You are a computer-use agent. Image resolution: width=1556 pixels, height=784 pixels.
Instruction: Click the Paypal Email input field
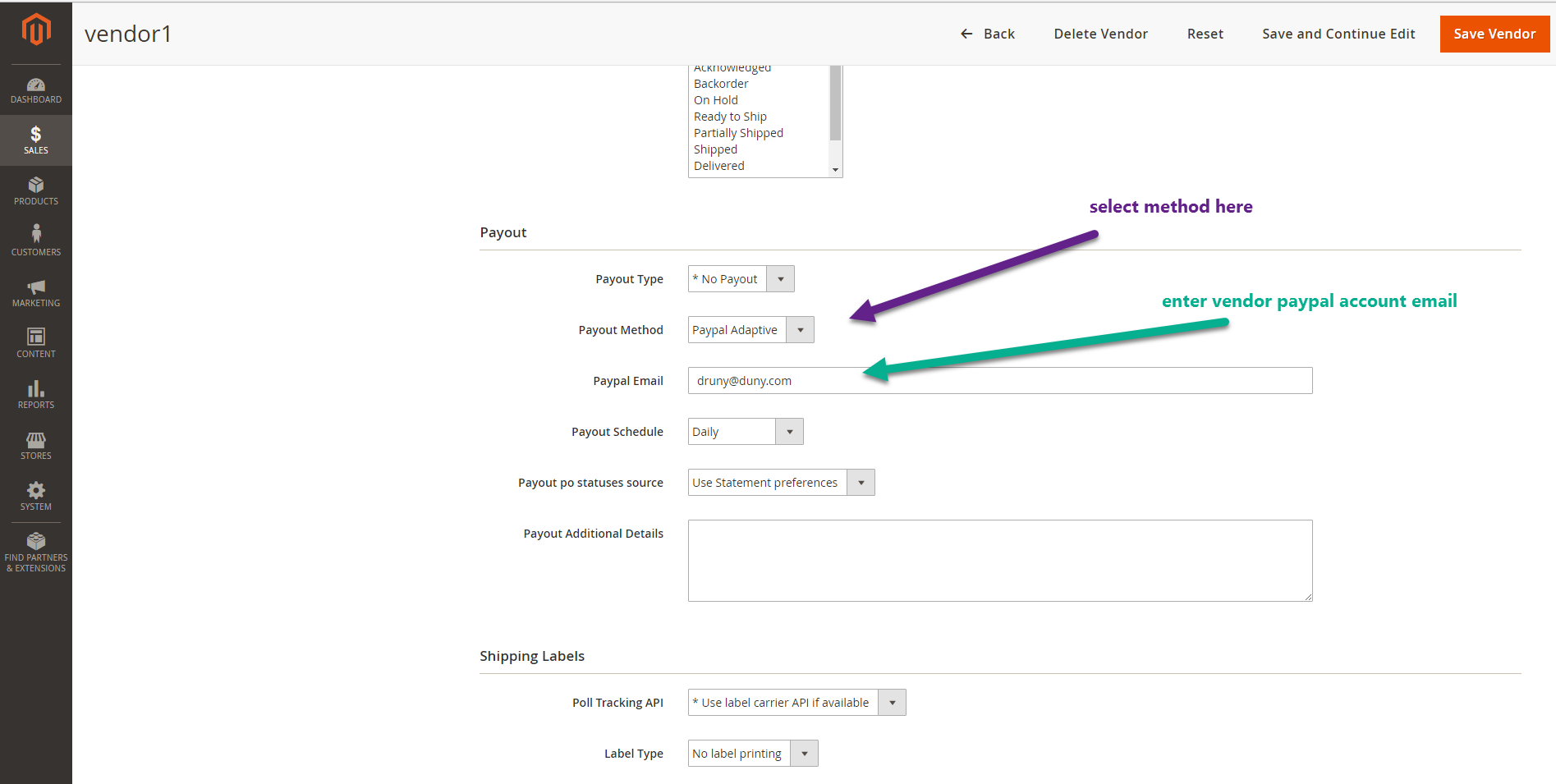click(x=1000, y=381)
